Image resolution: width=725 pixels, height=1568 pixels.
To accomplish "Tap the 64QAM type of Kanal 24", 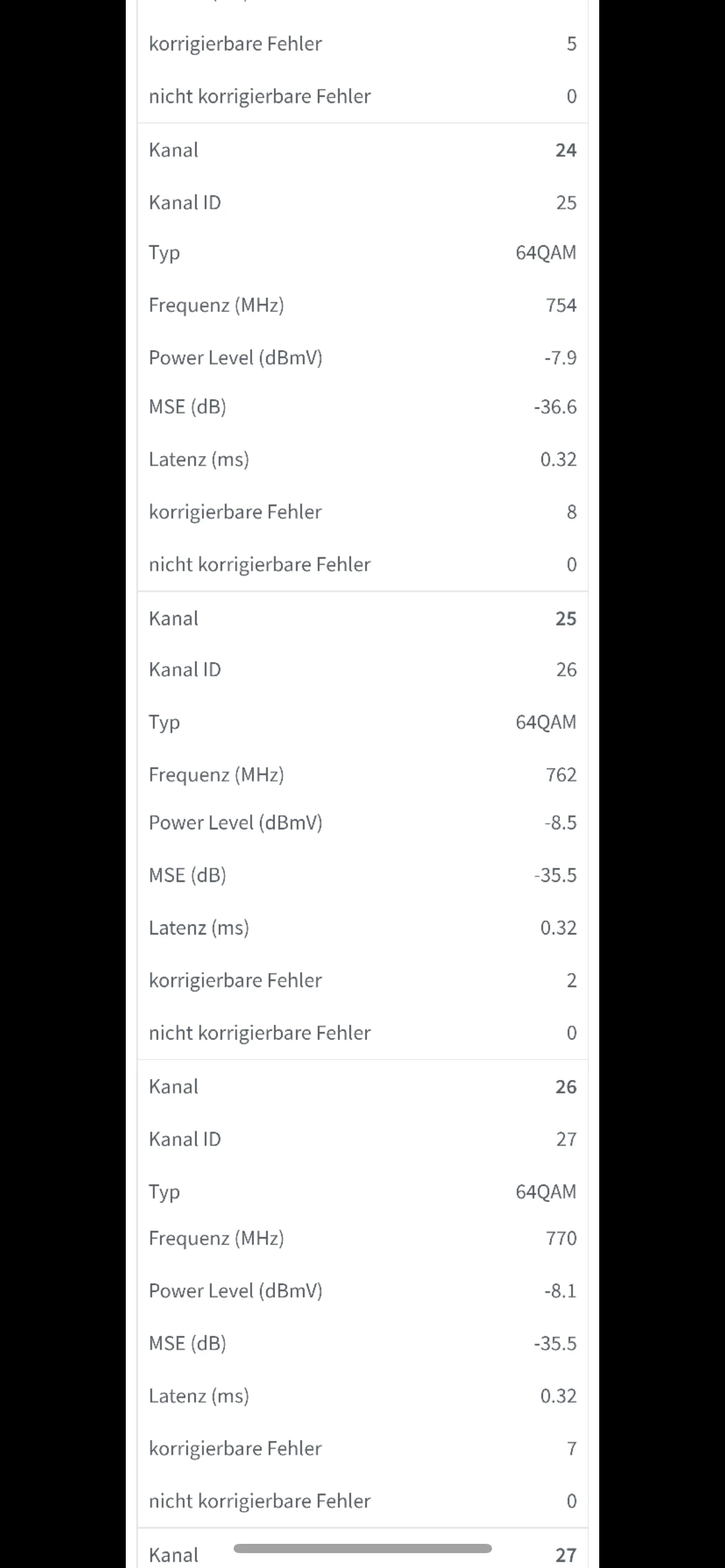I will (x=545, y=253).
